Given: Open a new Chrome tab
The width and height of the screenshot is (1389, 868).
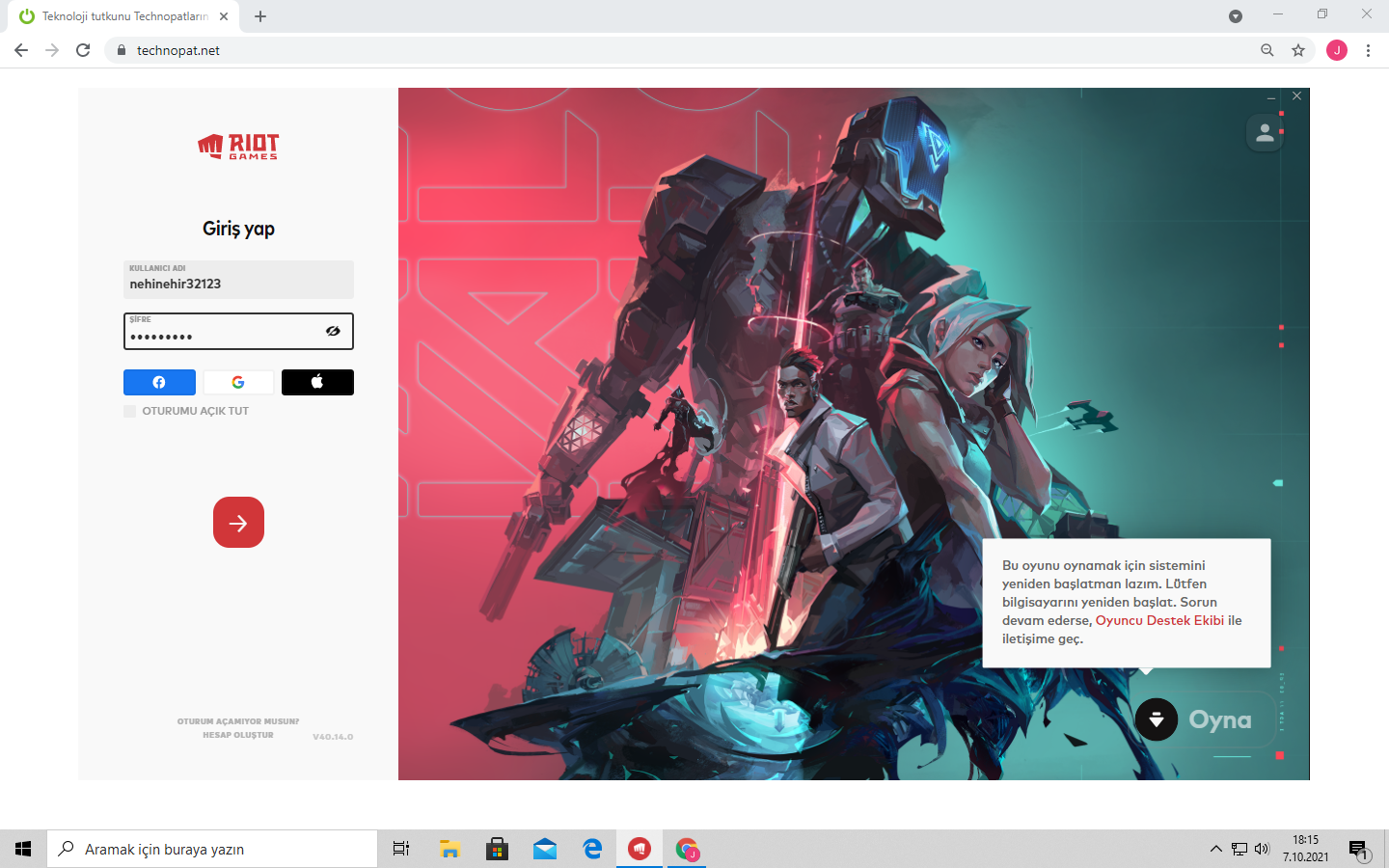Looking at the screenshot, I should click(260, 16).
